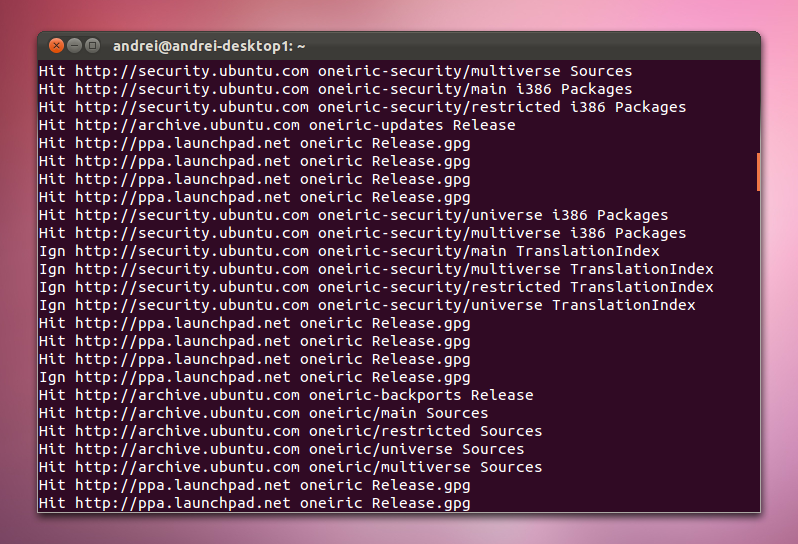Click the oneiric-security/main TranslationIndex line
Image resolution: width=798 pixels, height=544 pixels.
coord(349,251)
